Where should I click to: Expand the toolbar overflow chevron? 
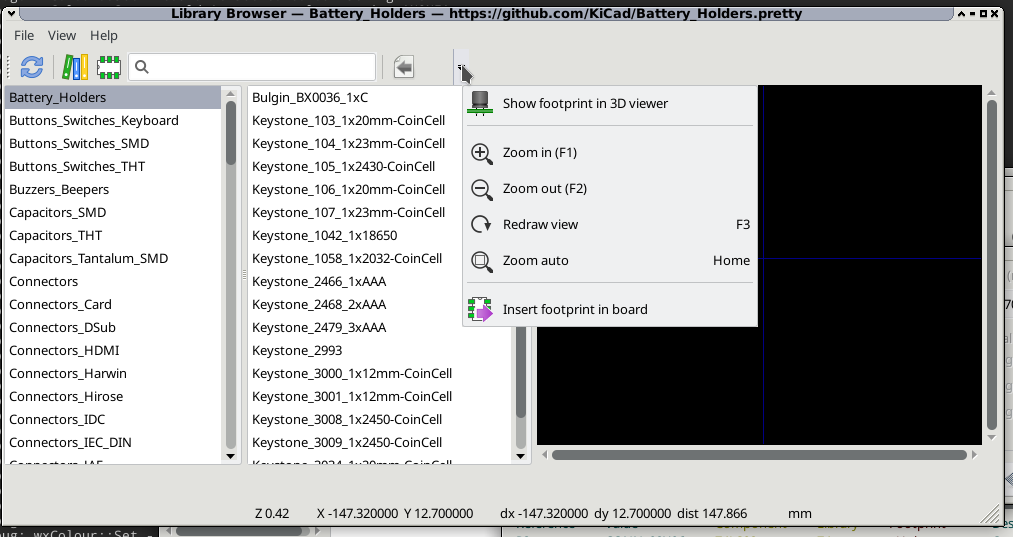460,67
